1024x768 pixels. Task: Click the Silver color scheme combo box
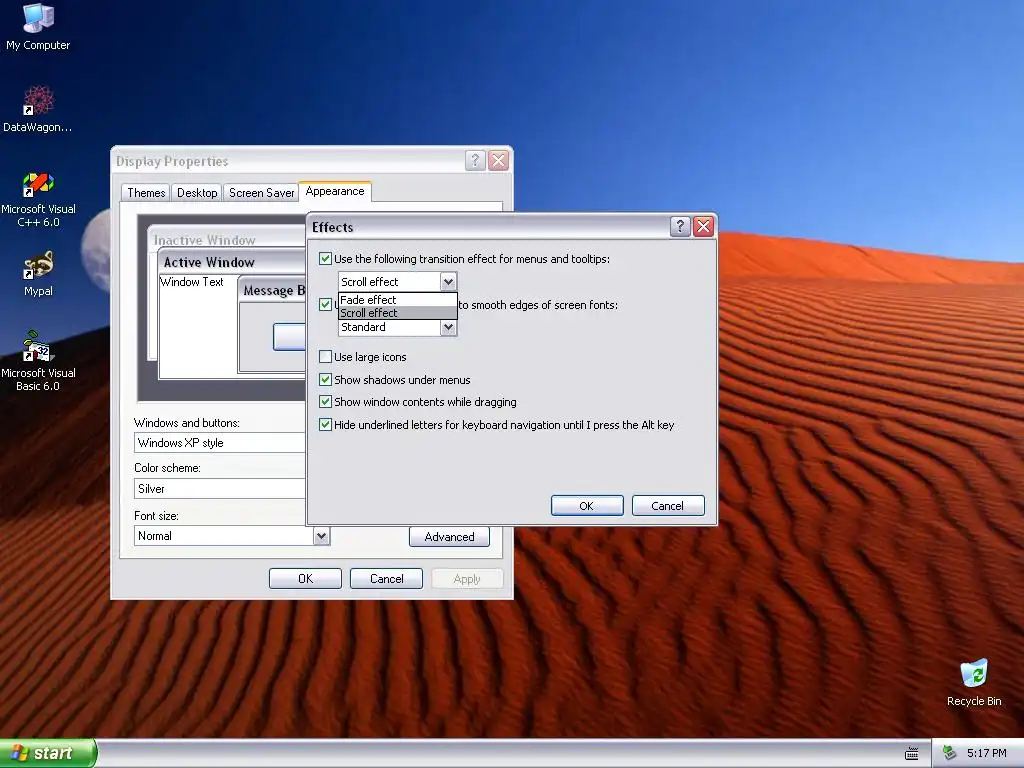click(x=219, y=488)
